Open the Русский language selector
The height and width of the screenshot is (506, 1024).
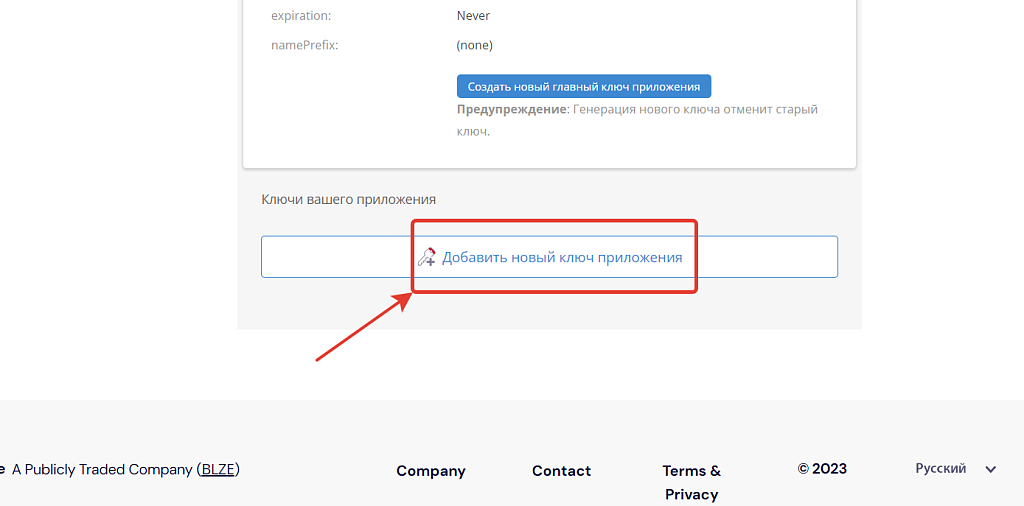[x=941, y=468]
